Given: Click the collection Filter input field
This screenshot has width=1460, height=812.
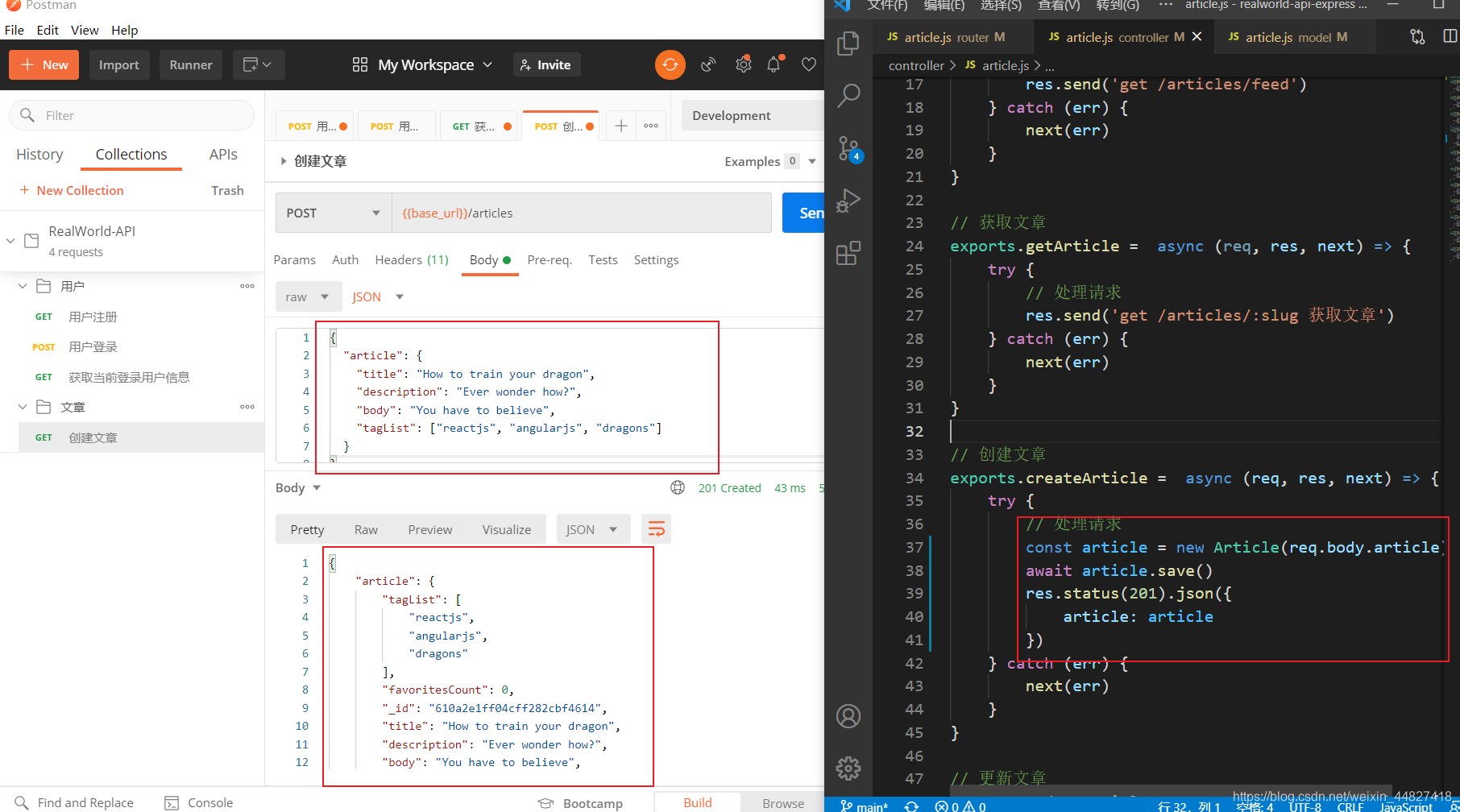Looking at the screenshot, I should coord(132,115).
